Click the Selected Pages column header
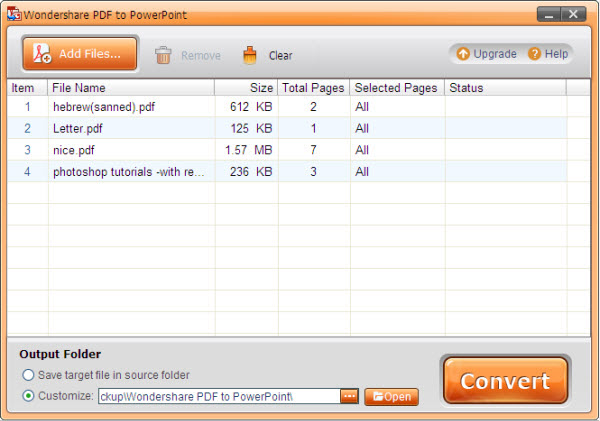Screen dimensions: 600x421 (397, 88)
